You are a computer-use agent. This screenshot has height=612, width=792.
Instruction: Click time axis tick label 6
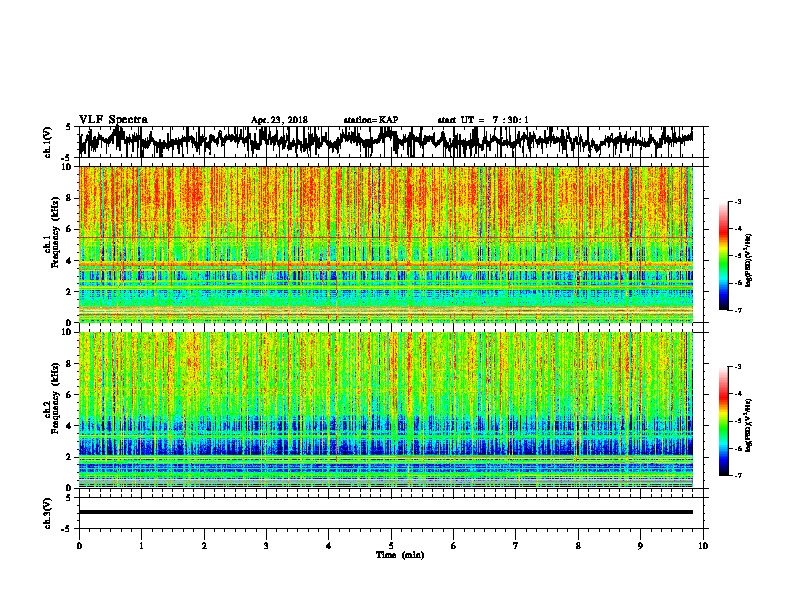point(454,546)
